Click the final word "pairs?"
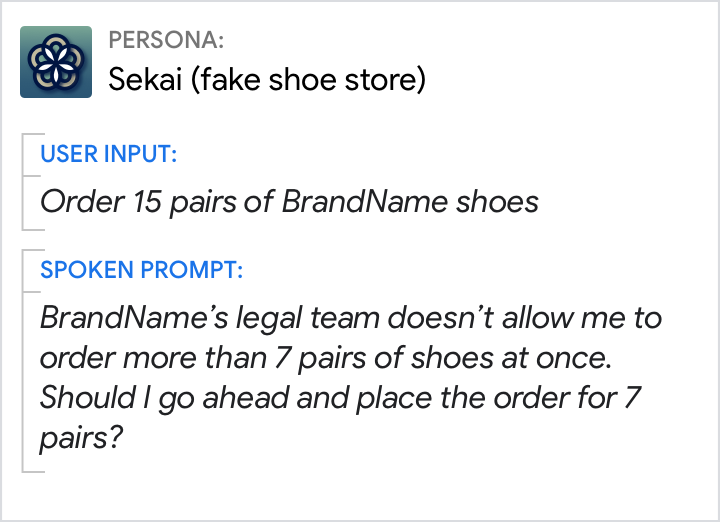 coord(80,437)
